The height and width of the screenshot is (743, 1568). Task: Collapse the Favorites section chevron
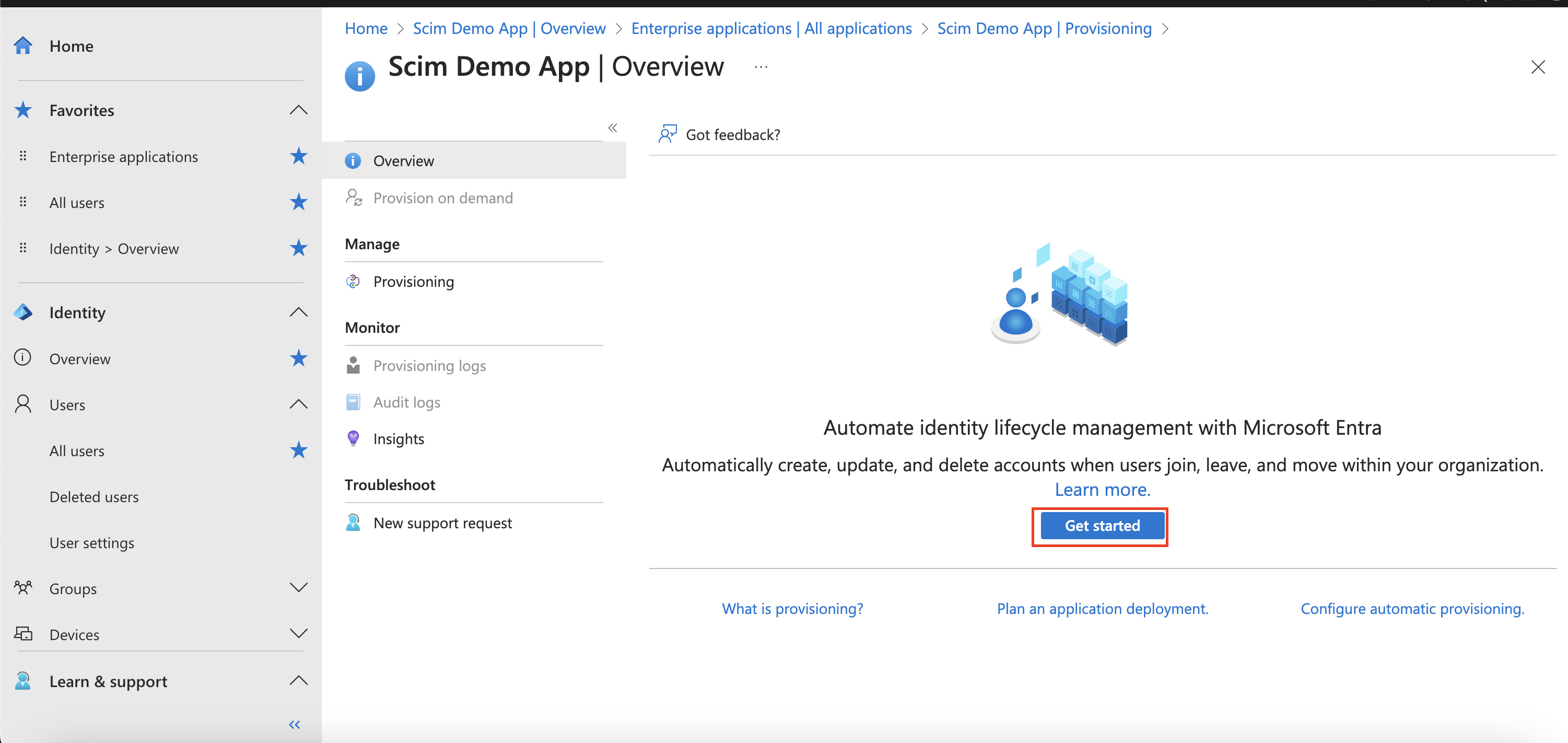point(298,110)
